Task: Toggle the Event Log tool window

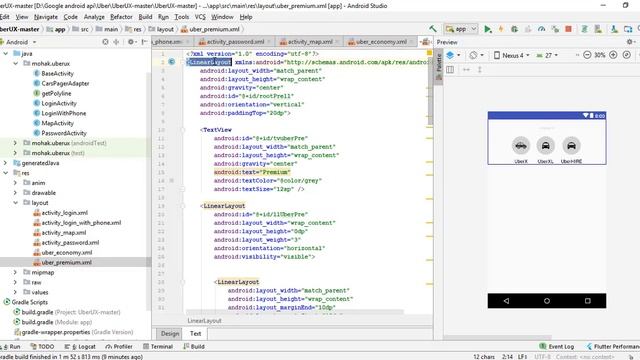Action: [x=557, y=347]
